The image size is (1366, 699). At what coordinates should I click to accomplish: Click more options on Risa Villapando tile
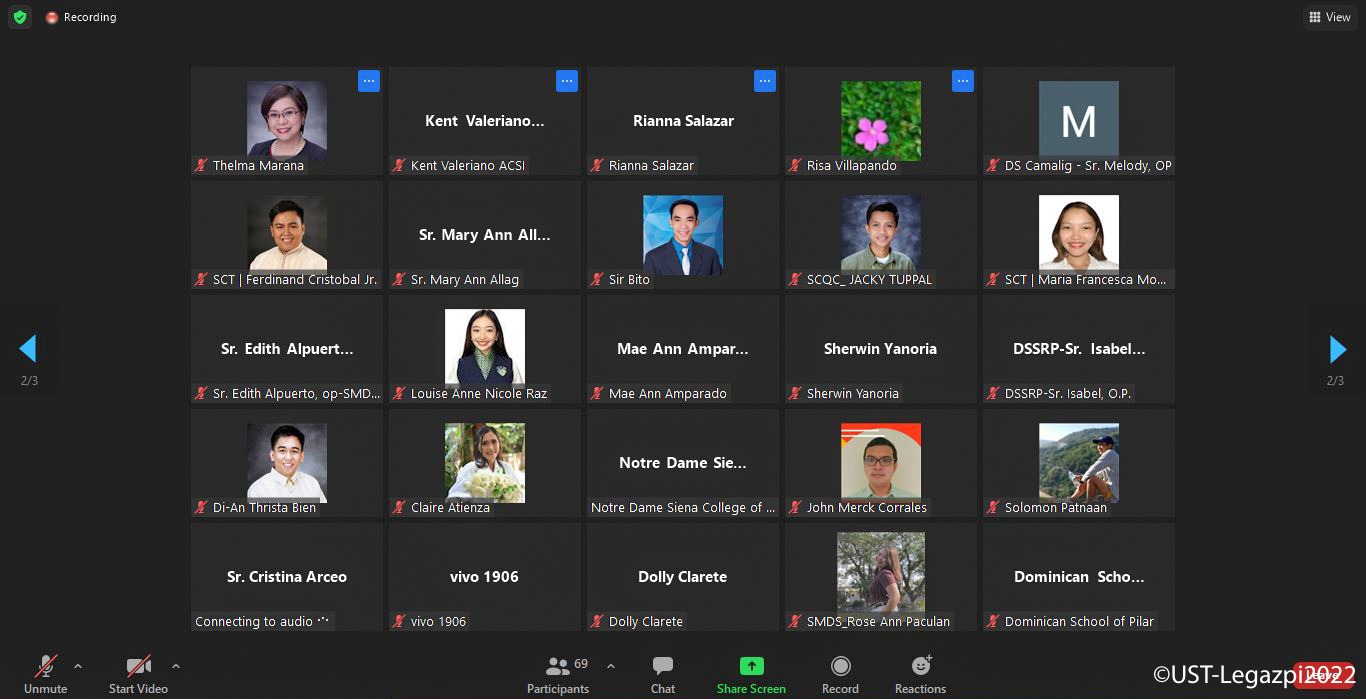coord(963,82)
